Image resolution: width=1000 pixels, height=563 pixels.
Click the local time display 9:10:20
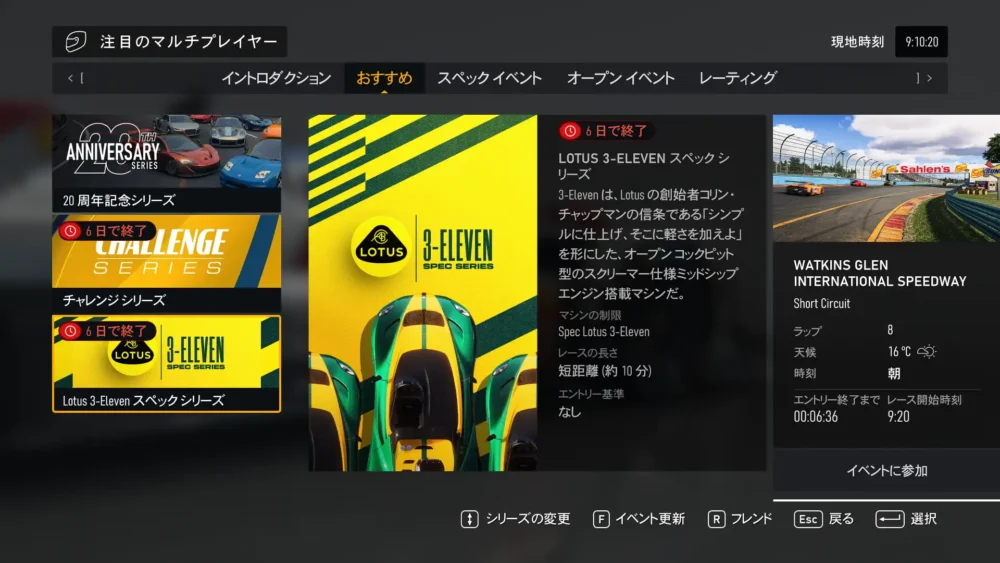pyautogui.click(x=922, y=42)
